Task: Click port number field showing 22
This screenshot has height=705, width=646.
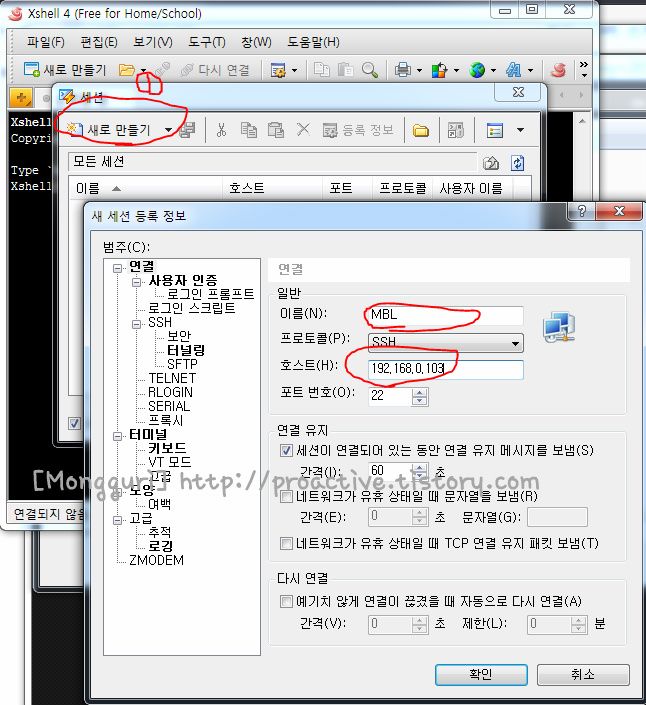Action: tap(390, 396)
